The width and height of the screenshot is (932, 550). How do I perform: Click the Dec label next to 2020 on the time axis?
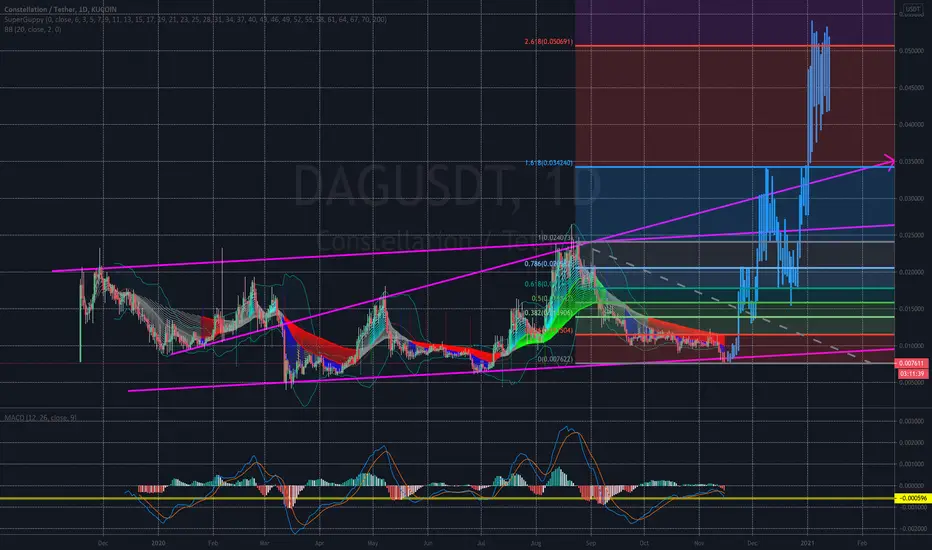point(103,543)
